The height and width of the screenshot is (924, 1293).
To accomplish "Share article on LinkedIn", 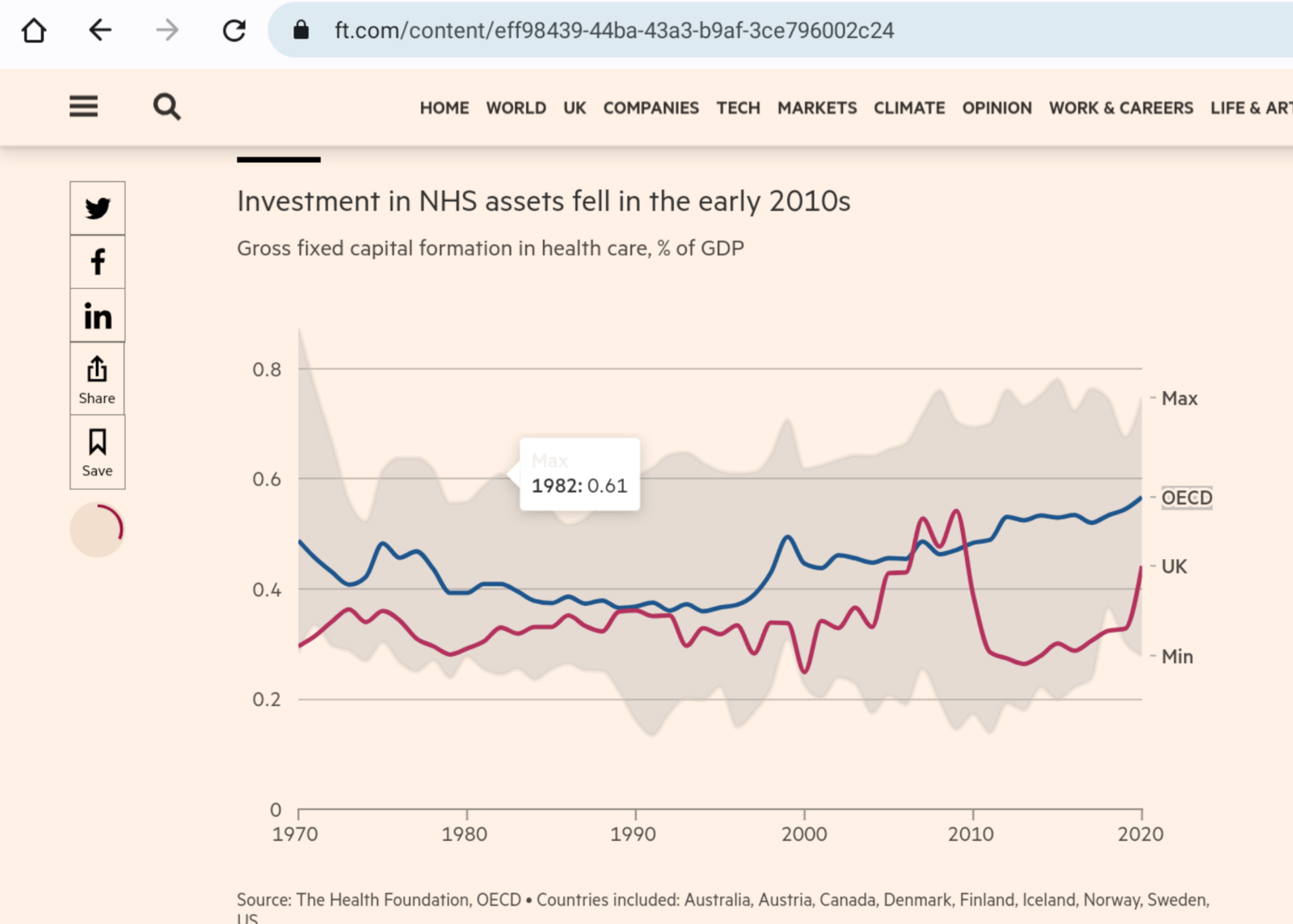I will point(98,316).
